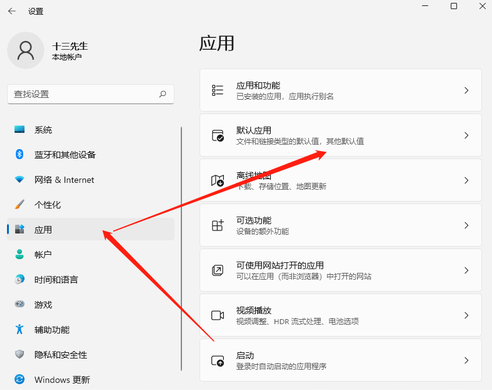Select 系统 in the sidebar

click(x=91, y=129)
